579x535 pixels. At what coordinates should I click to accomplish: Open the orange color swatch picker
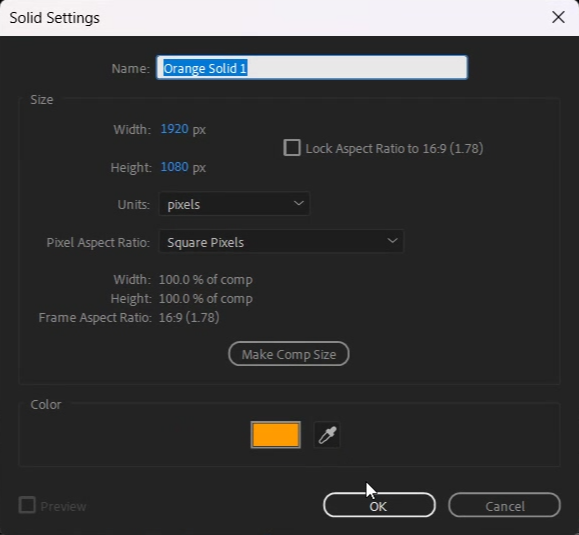[275, 435]
